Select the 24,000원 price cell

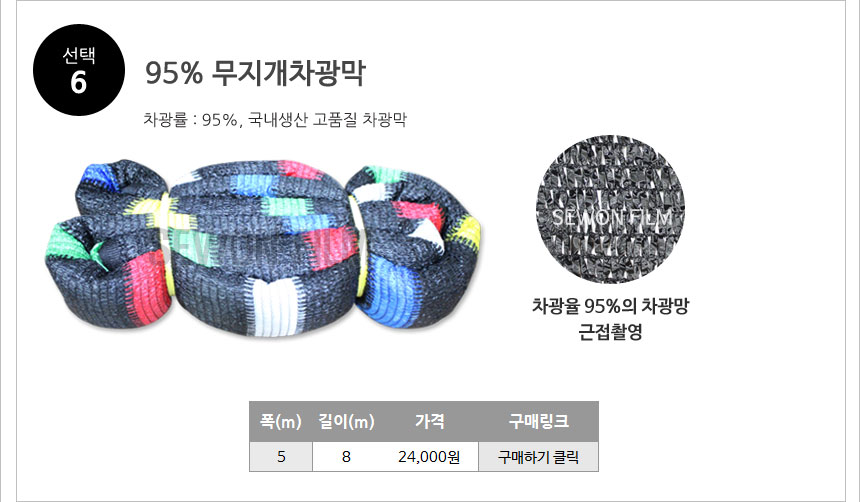[x=429, y=456]
